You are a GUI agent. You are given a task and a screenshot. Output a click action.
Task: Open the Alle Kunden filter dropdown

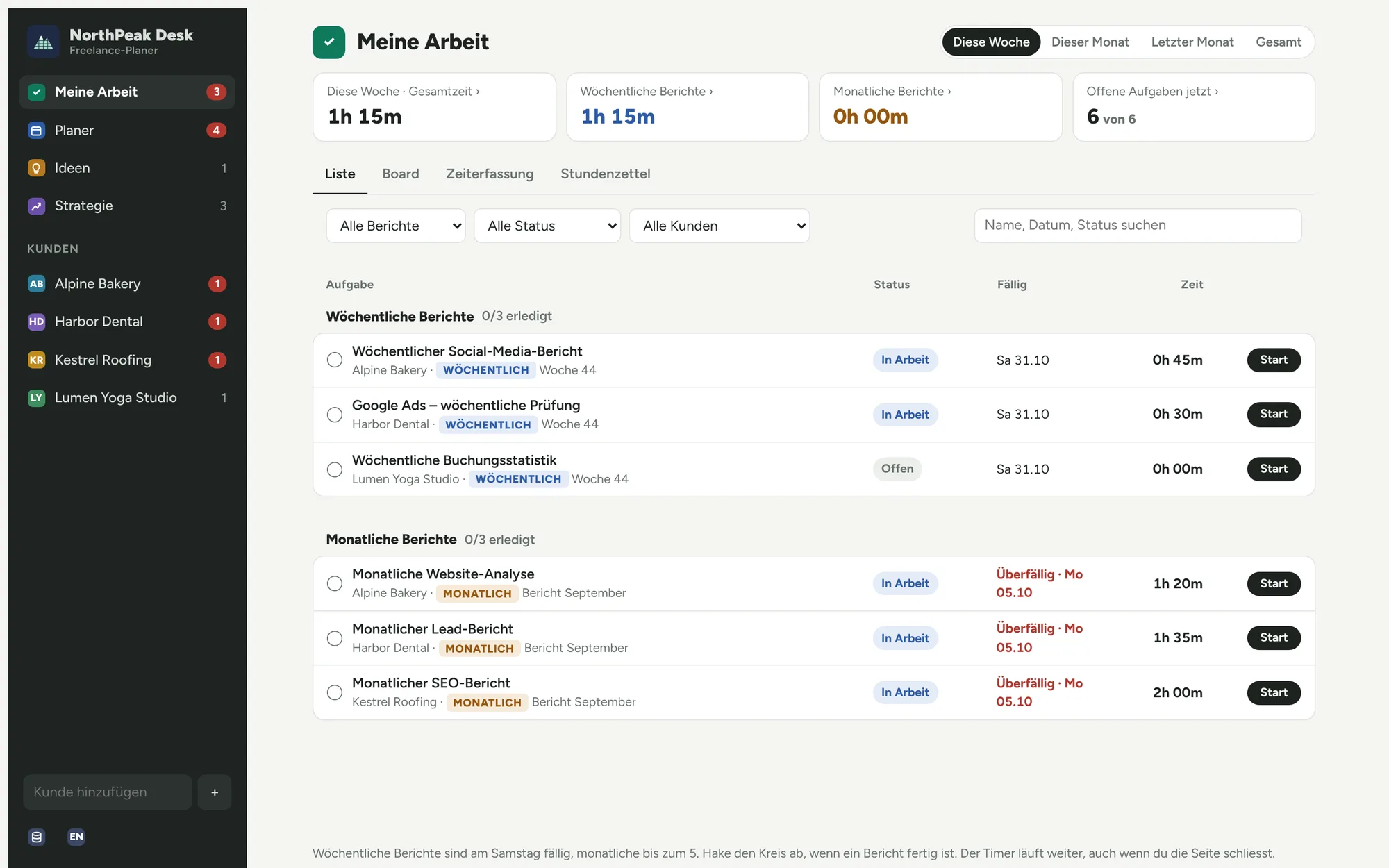(720, 226)
